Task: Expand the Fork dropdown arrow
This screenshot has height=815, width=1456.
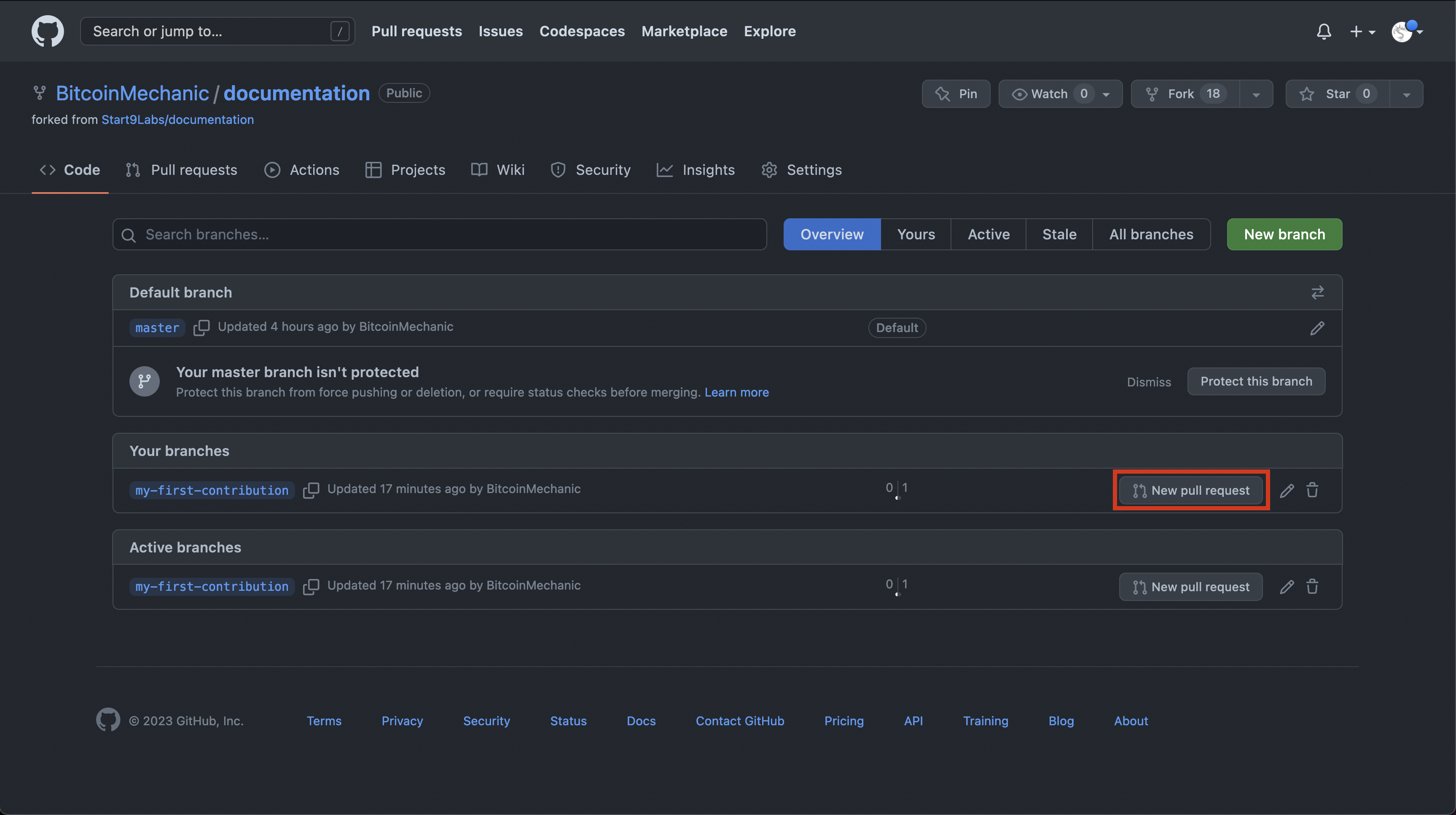Action: point(1256,94)
